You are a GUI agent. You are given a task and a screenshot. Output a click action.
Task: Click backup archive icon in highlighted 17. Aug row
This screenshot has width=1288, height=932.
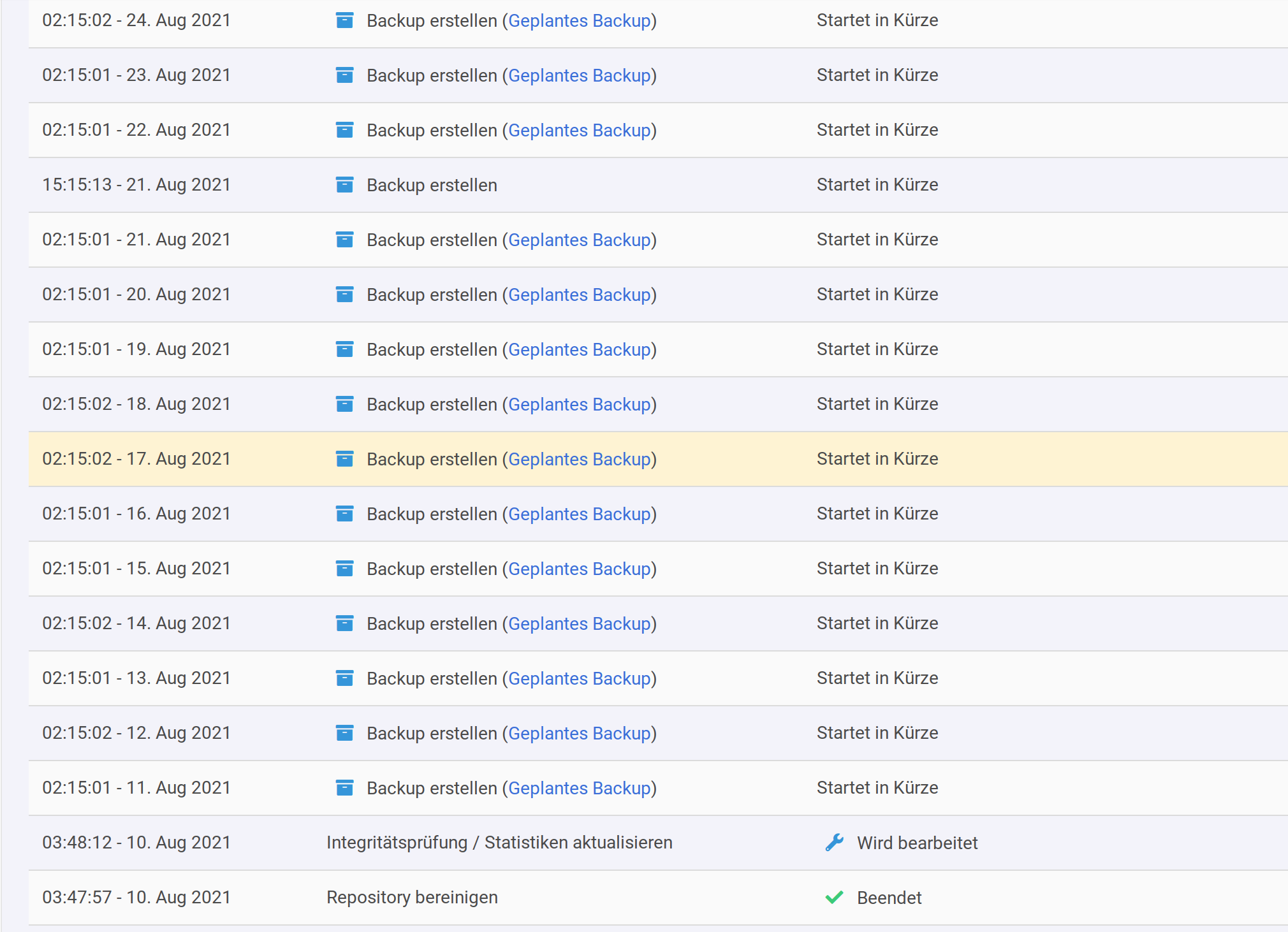(x=344, y=459)
